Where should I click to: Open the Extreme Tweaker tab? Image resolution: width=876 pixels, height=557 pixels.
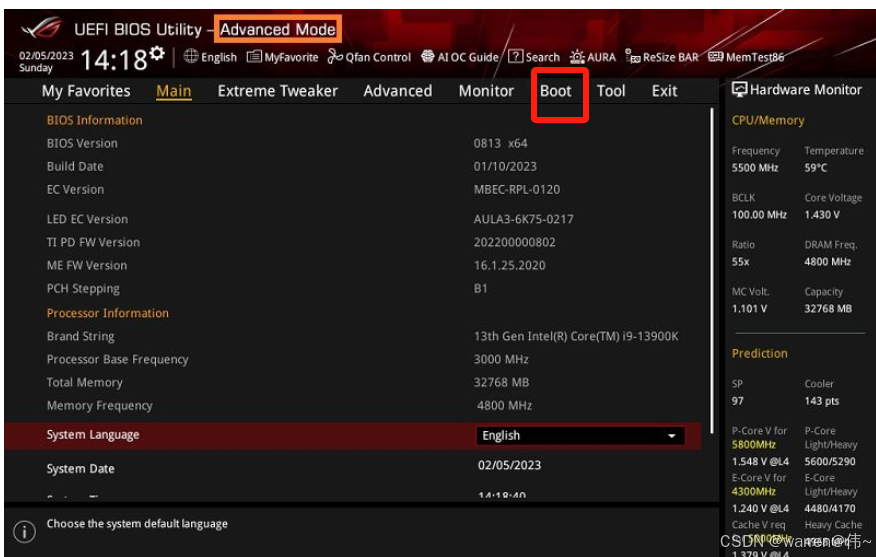pyautogui.click(x=278, y=91)
